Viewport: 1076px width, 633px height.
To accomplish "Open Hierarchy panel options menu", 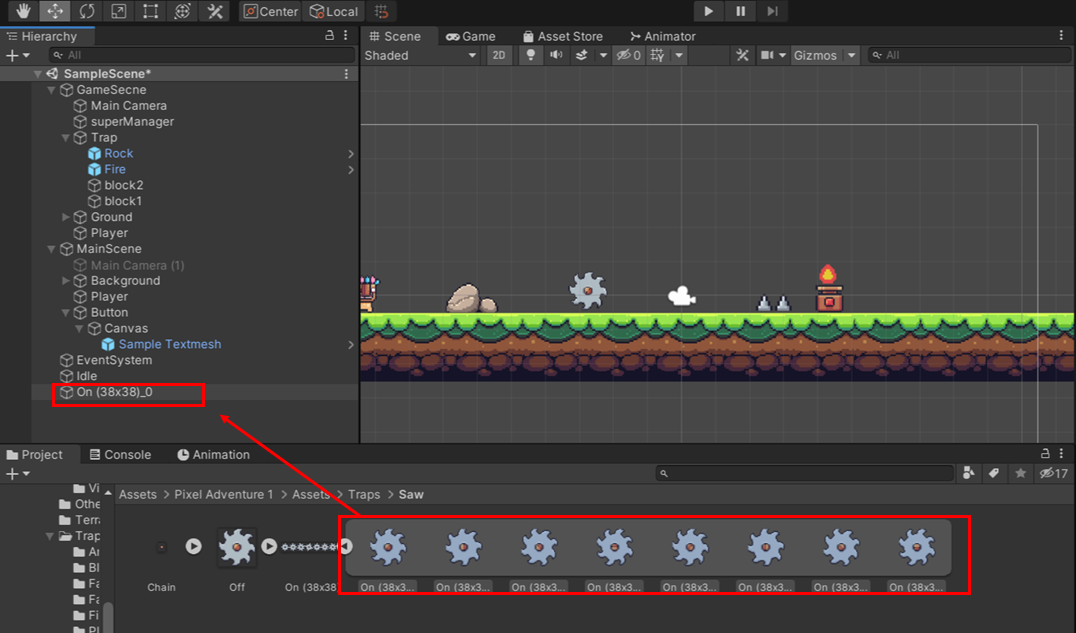I will [x=346, y=36].
